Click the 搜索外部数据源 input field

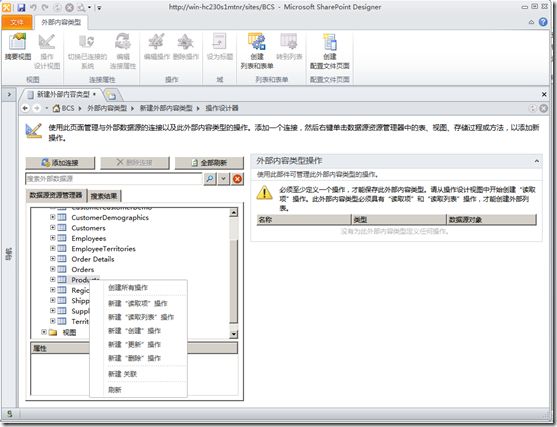(114, 179)
